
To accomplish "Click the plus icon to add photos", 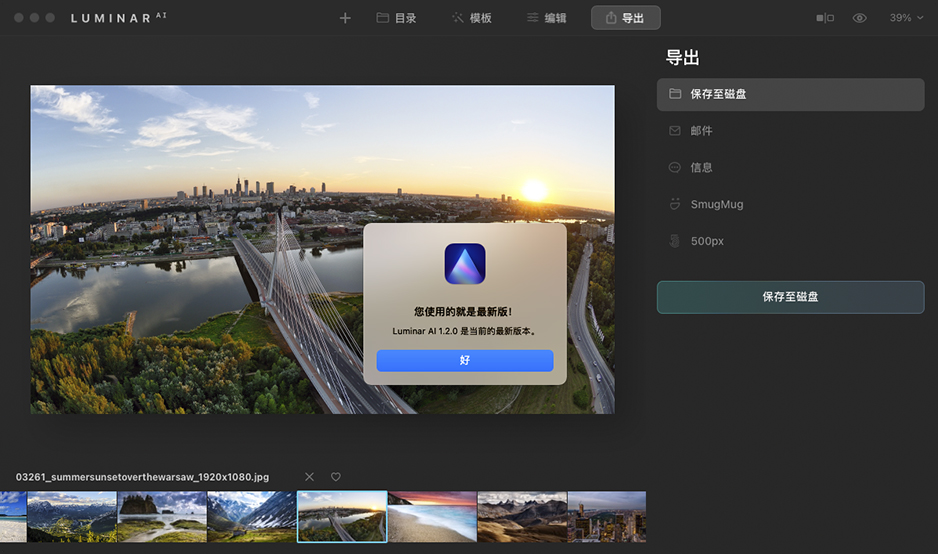I will click(345, 18).
